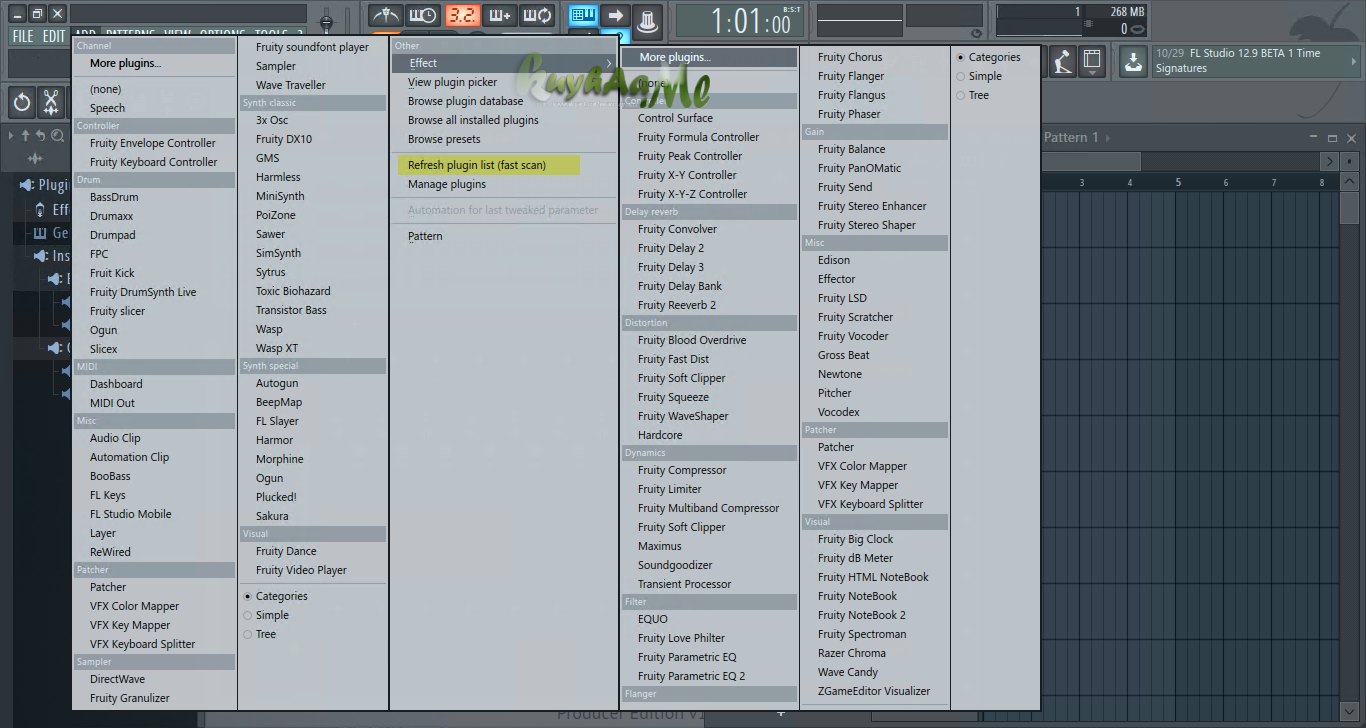Select Categories view in Effect submenu
The image size is (1366, 728).
click(x=988, y=57)
